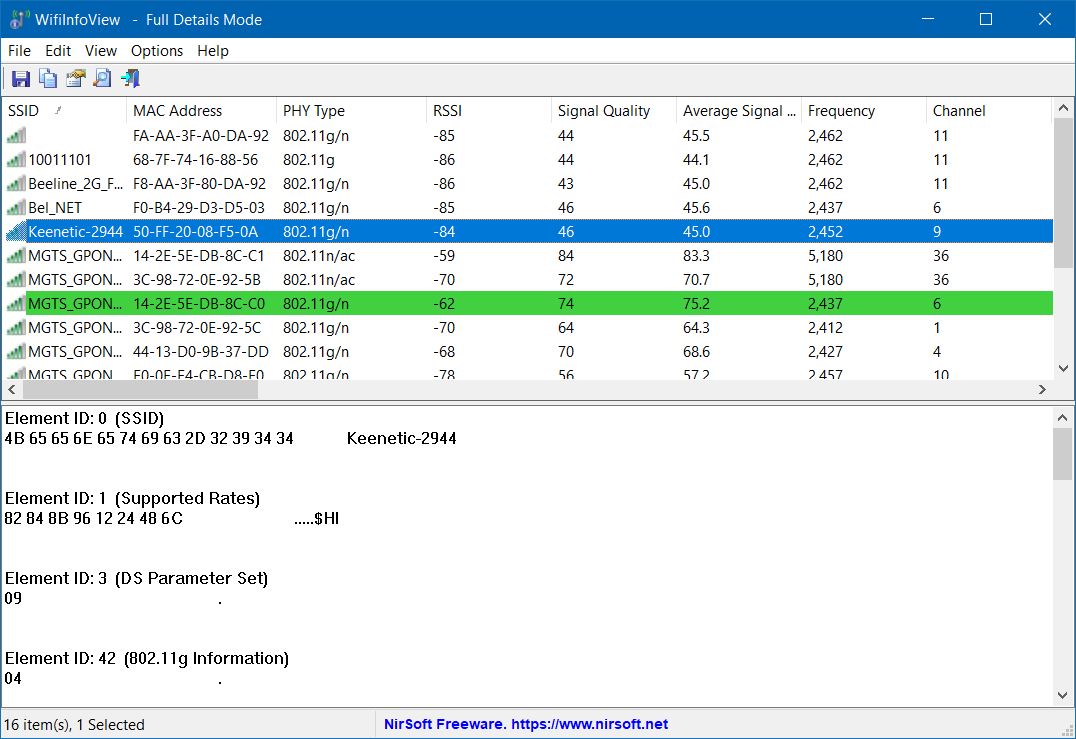
Task: Click the Save Selected Items toolbar icon
Action: (x=21, y=79)
